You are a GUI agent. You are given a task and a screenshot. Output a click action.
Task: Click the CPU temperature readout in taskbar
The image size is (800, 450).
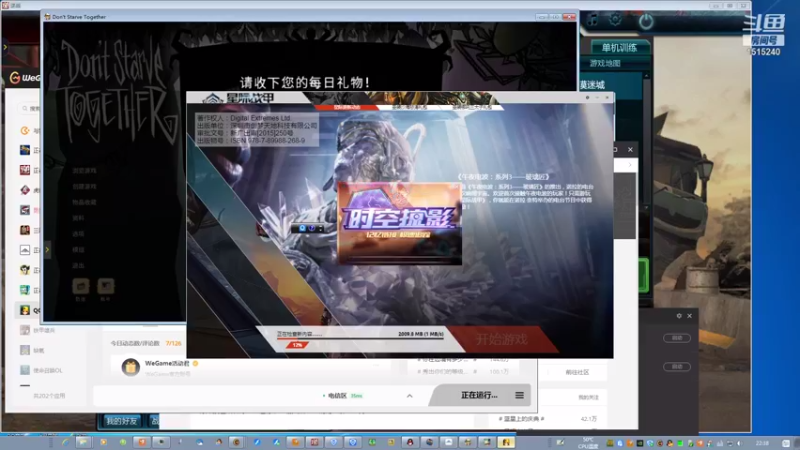[588, 442]
